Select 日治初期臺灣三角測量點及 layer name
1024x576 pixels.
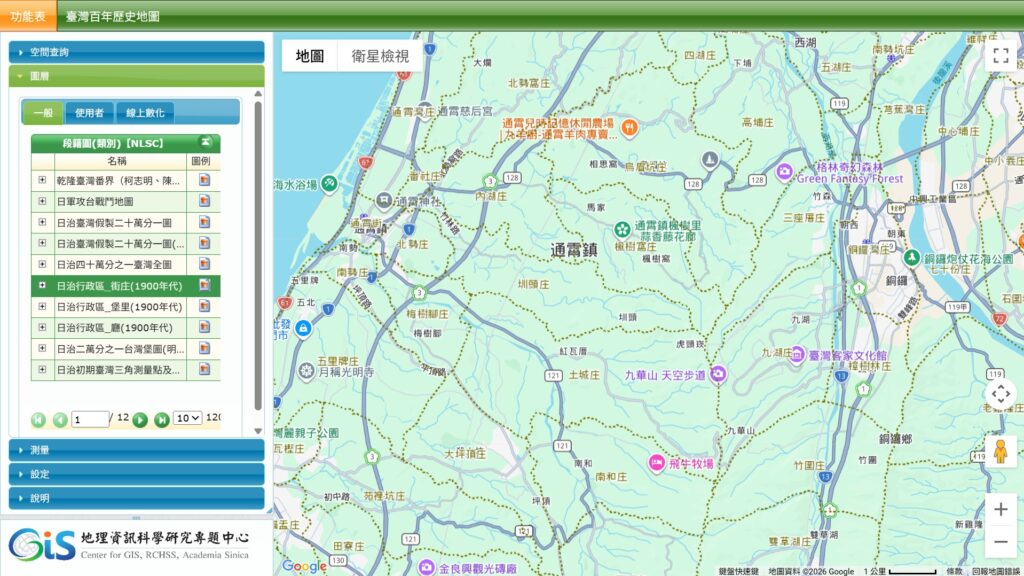[x=118, y=370]
